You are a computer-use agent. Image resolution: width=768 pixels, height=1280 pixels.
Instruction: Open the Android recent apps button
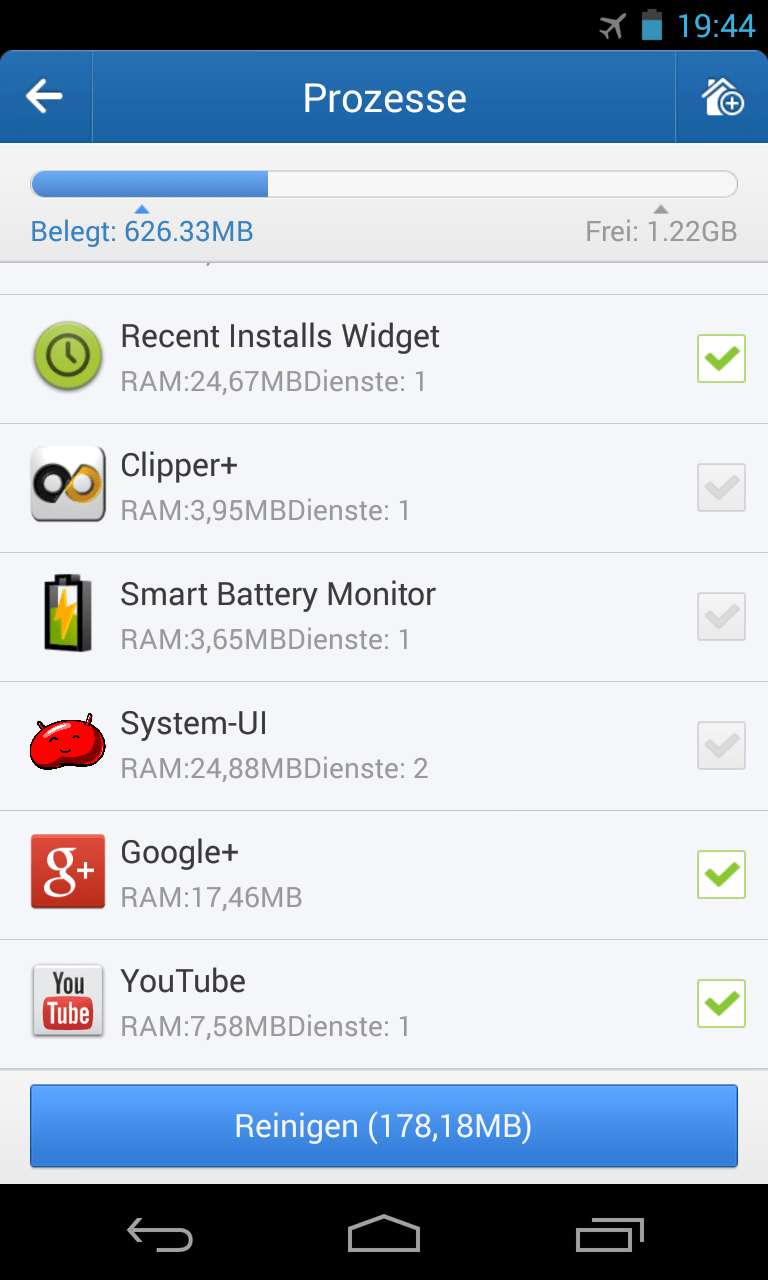click(x=610, y=1236)
